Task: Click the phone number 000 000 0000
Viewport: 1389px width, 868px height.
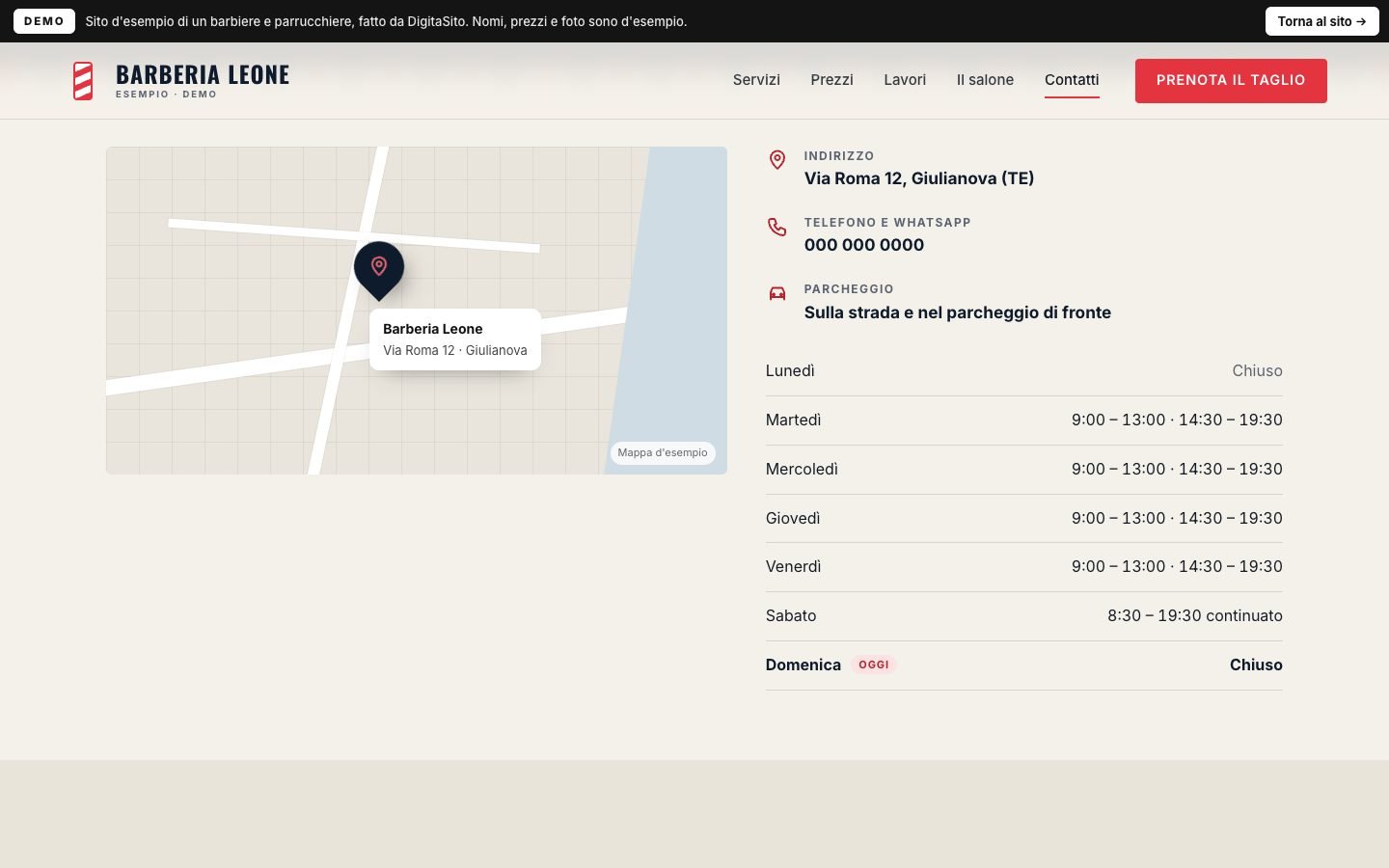Action: (x=864, y=245)
